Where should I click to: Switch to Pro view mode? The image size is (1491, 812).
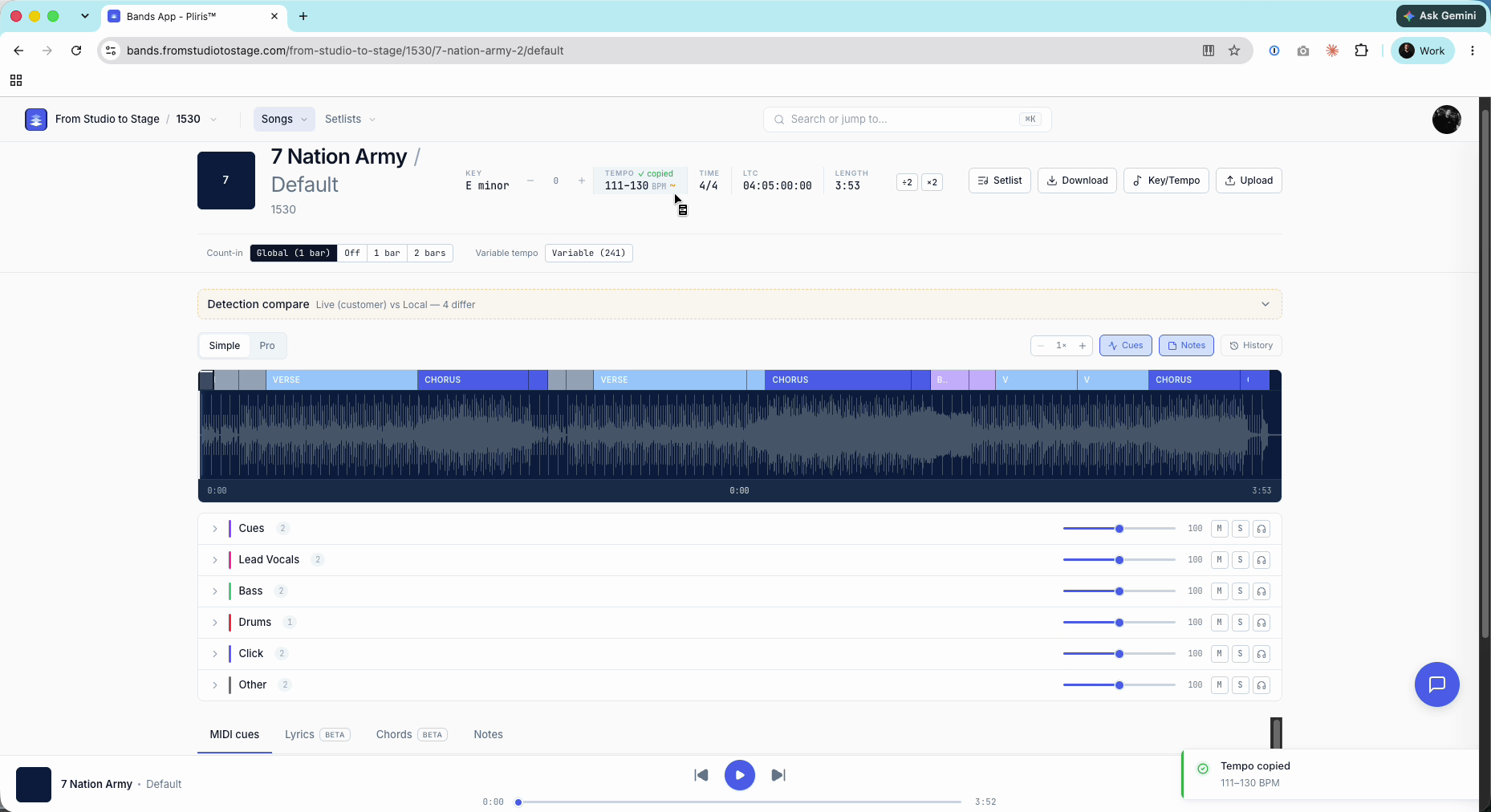[x=267, y=346]
